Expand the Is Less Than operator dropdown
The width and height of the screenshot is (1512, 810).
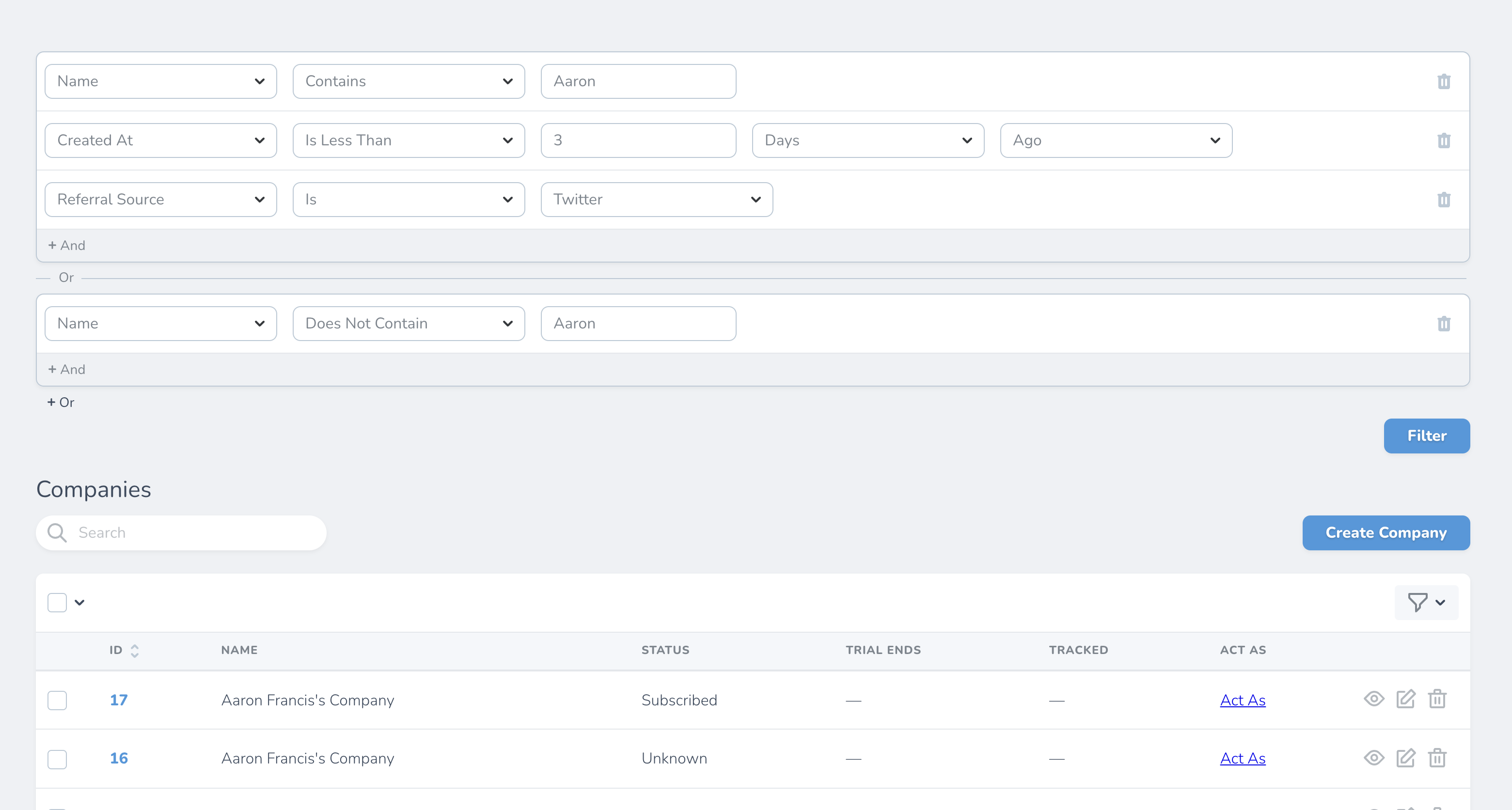(x=409, y=140)
